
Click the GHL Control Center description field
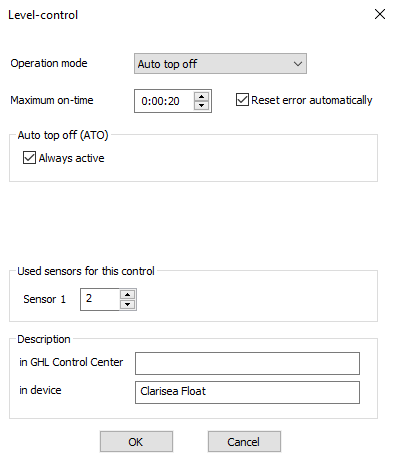click(x=247, y=363)
